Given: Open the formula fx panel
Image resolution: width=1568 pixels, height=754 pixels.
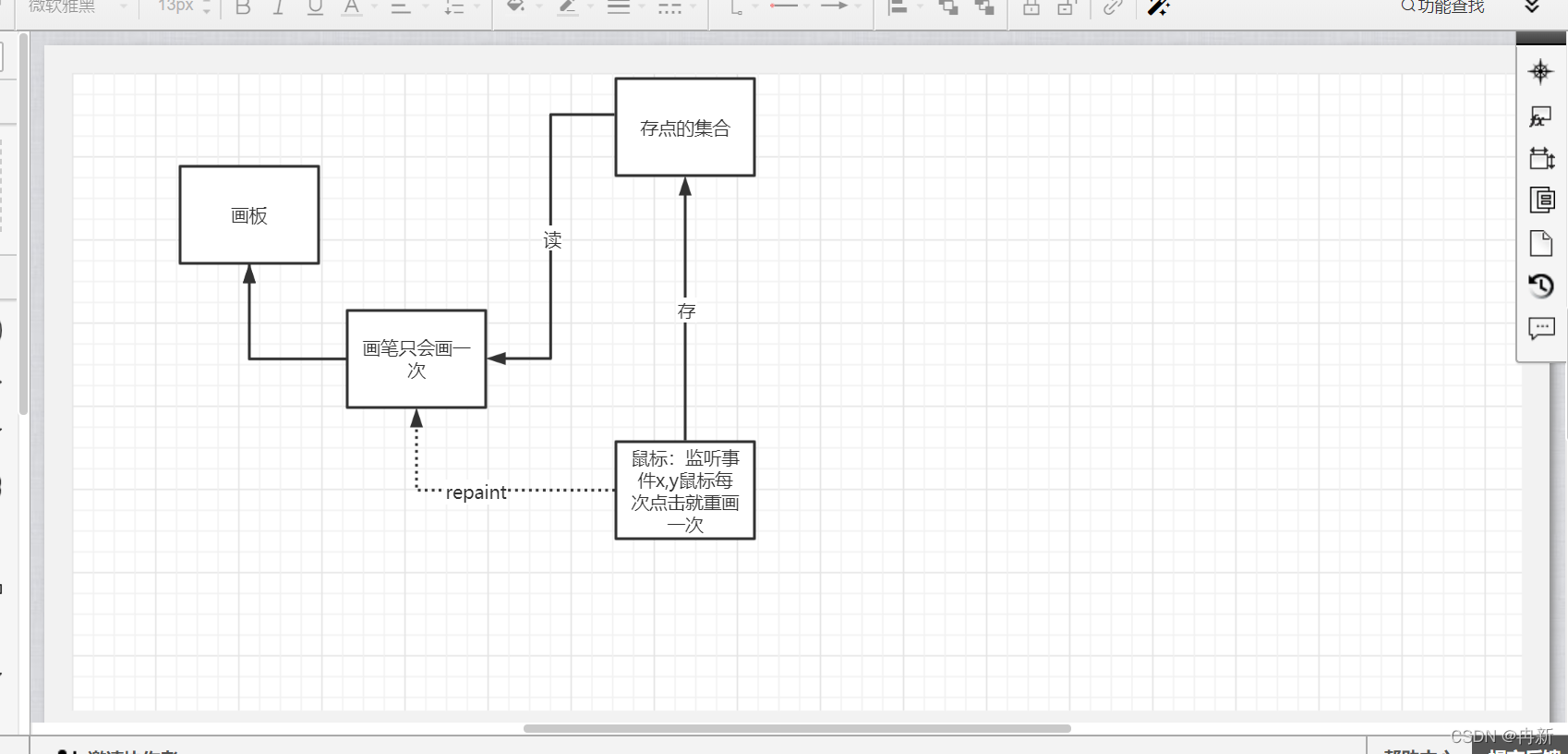Looking at the screenshot, I should pyautogui.click(x=1540, y=116).
